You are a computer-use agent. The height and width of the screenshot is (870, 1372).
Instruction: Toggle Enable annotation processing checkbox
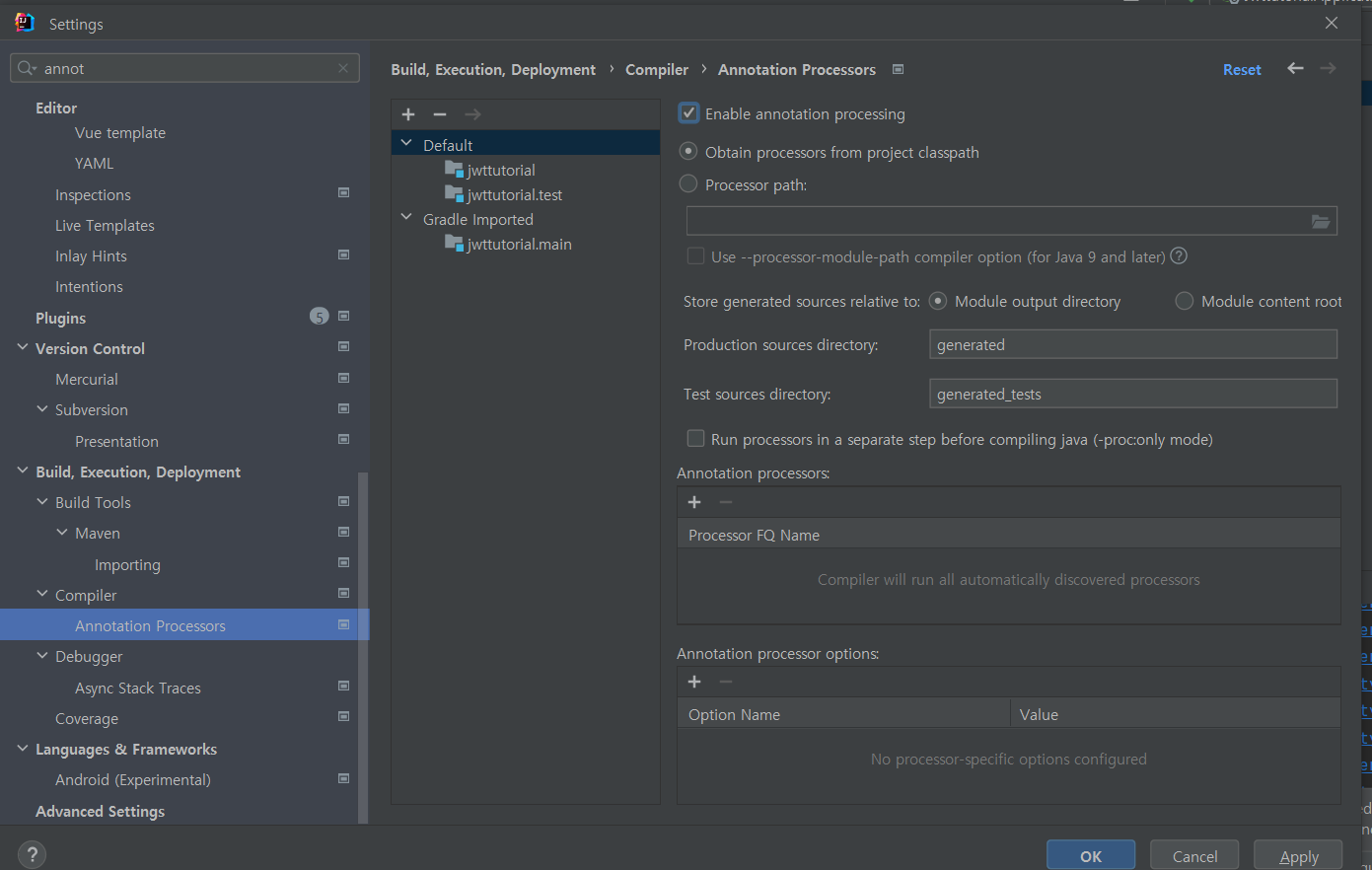click(688, 113)
